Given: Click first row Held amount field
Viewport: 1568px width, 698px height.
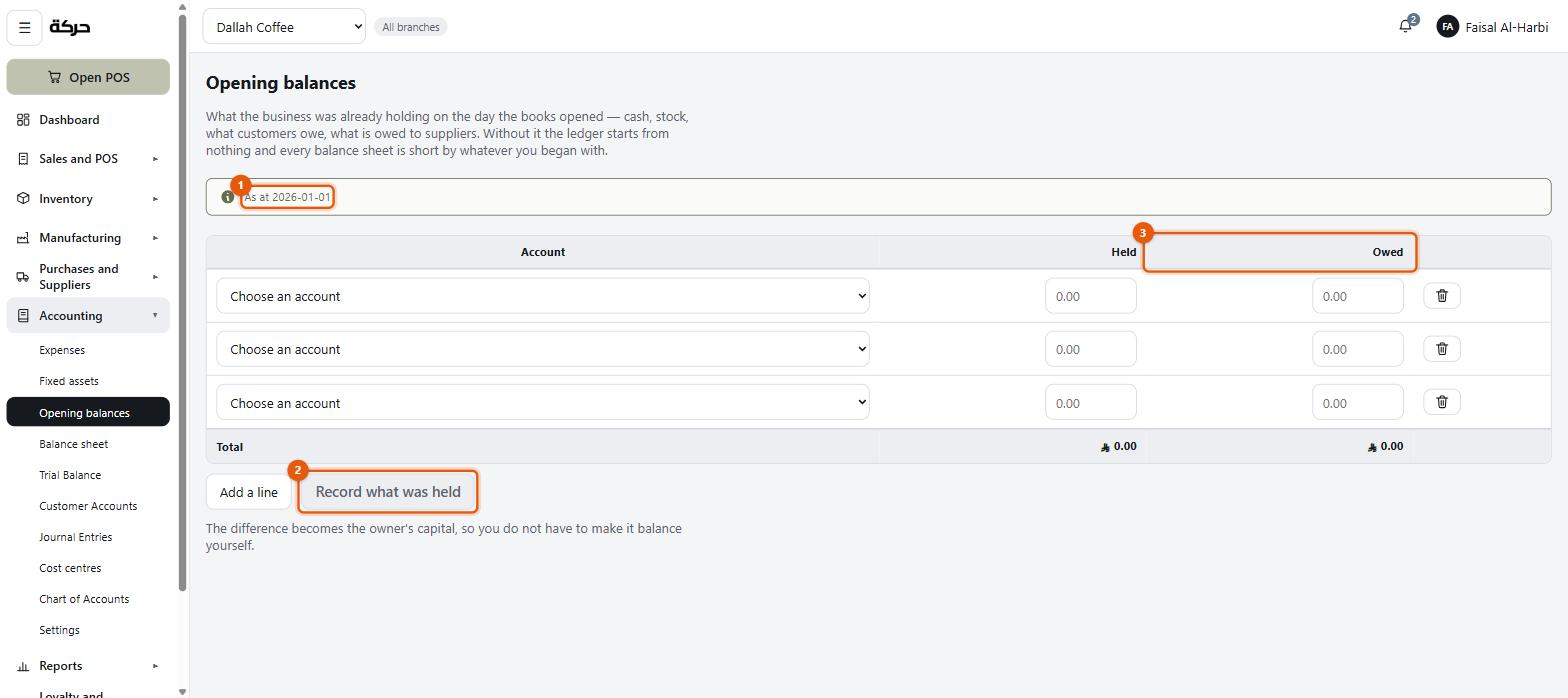Looking at the screenshot, I should coord(1090,296).
